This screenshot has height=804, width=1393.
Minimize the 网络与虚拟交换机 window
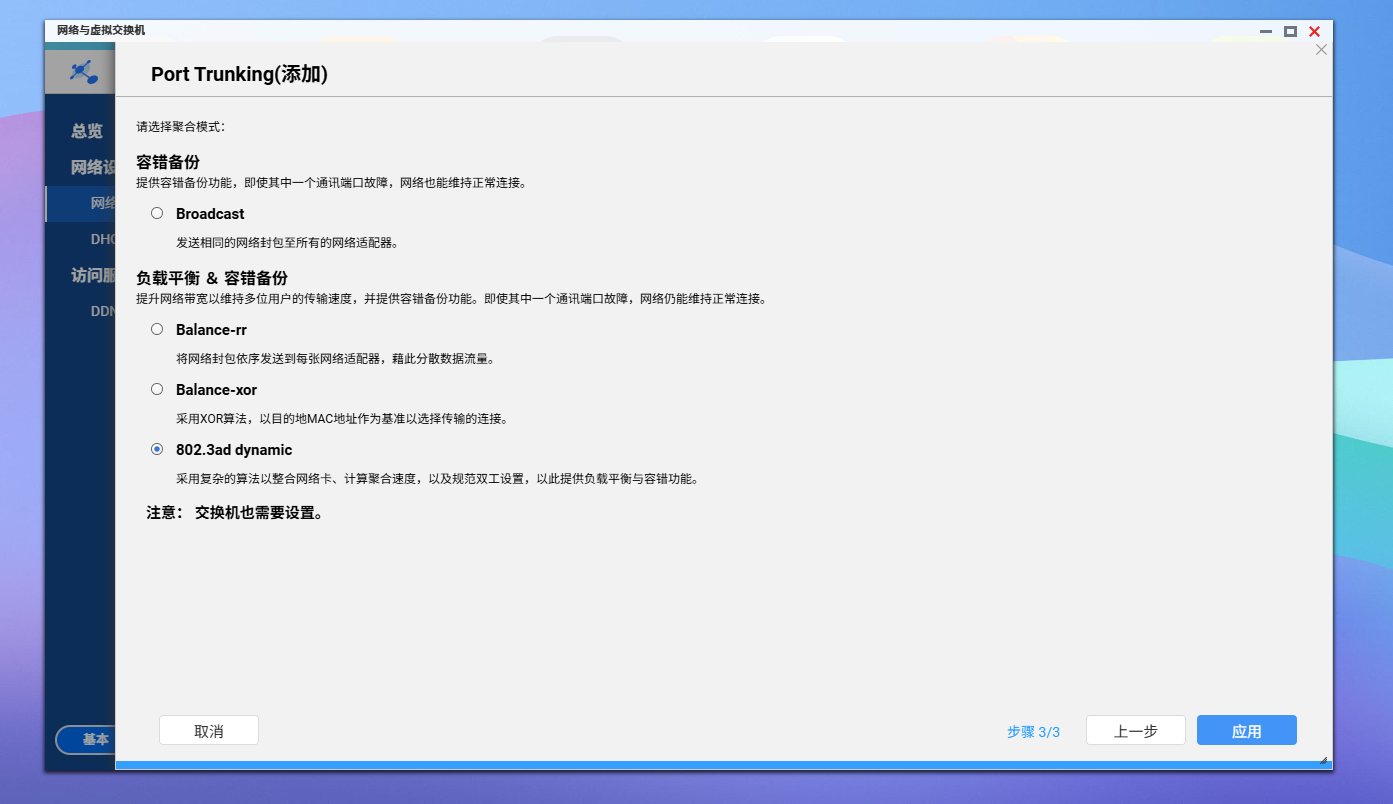(1266, 31)
